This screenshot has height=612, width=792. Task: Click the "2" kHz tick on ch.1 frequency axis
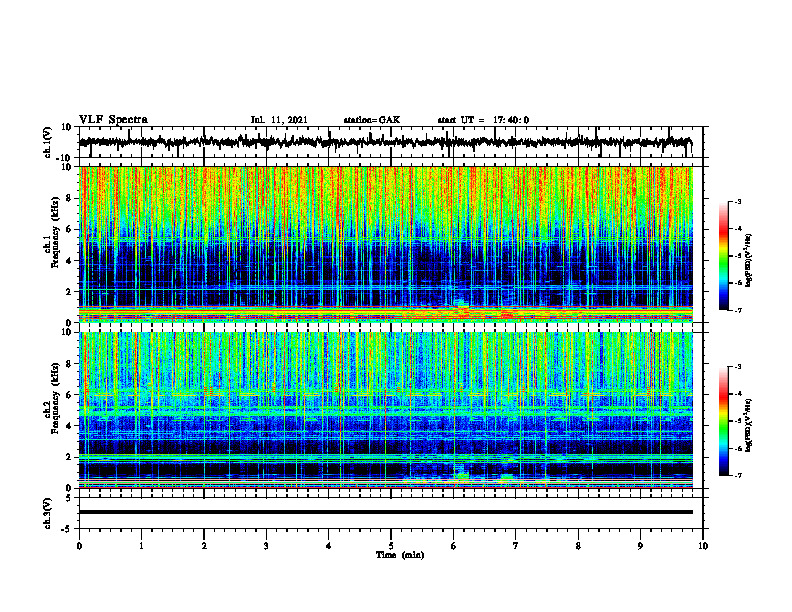click(69, 292)
